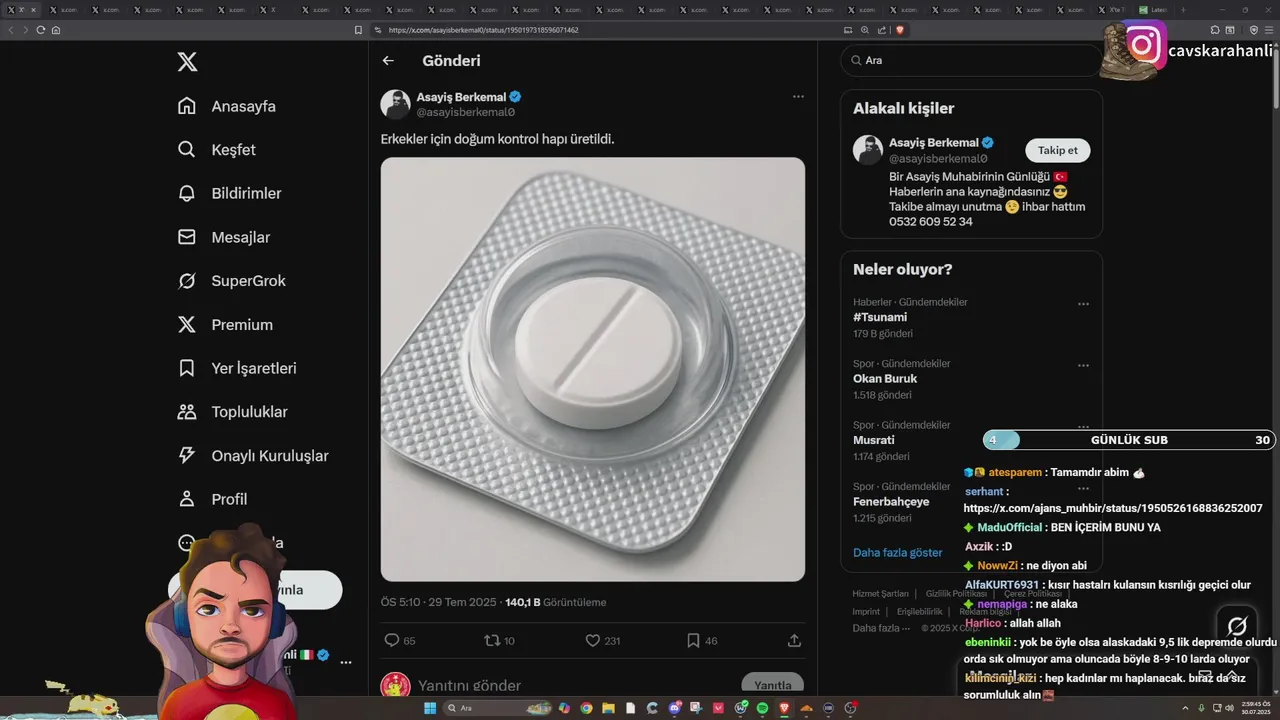The image size is (1280, 720).
Task: Click the browser reload button
Action: coord(41,30)
